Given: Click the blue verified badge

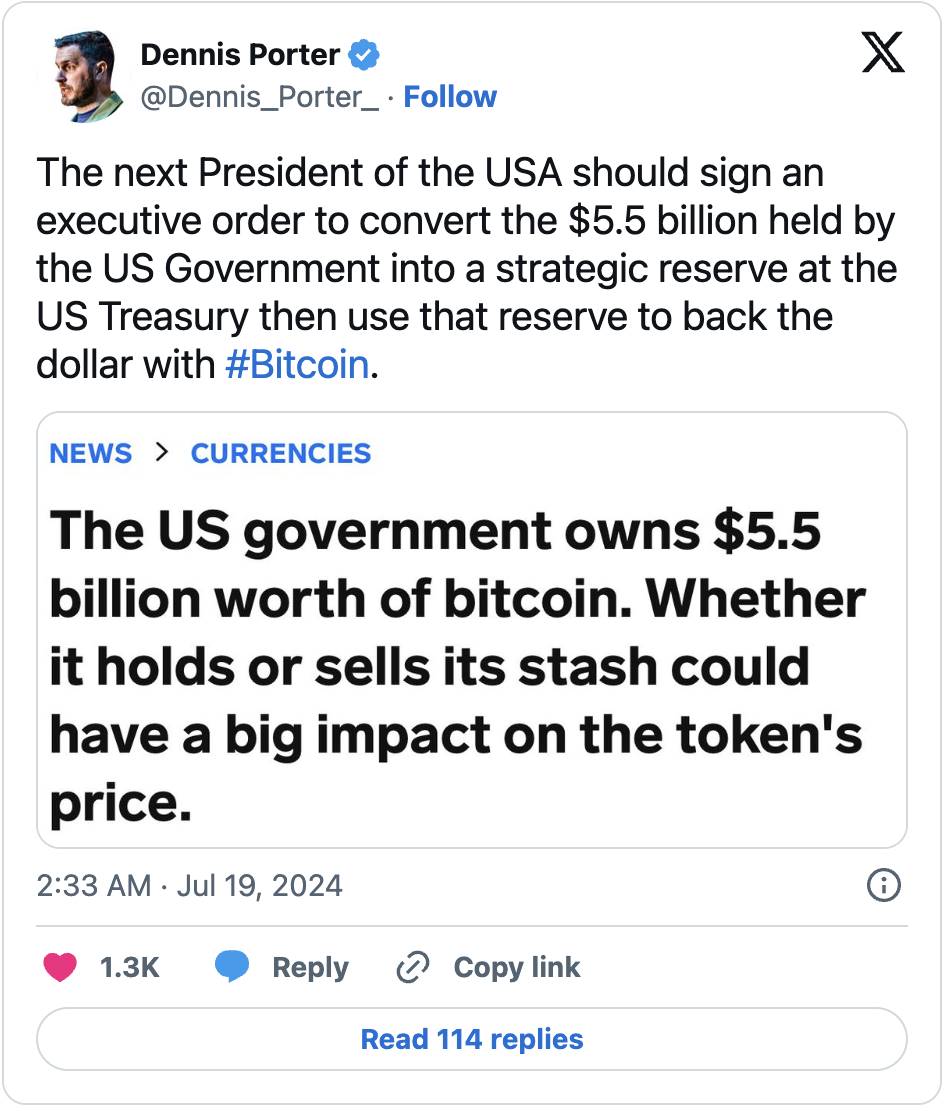Looking at the screenshot, I should (363, 55).
